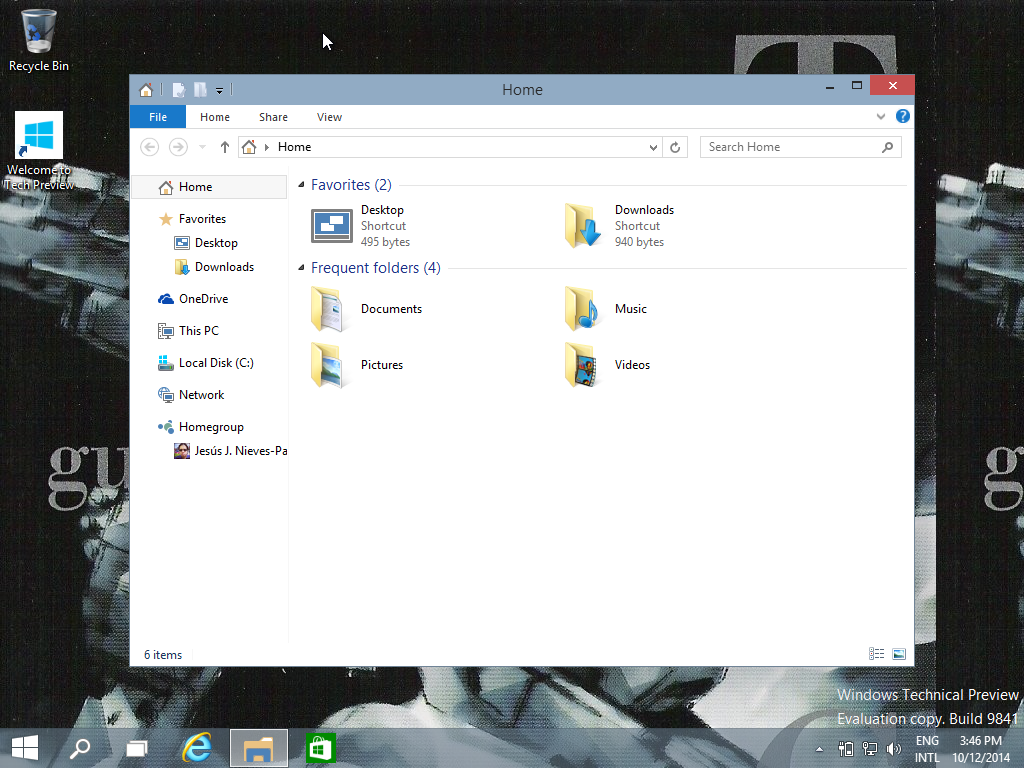The width and height of the screenshot is (1024, 768).
Task: Click the Home icon in title bar
Action: click(x=146, y=89)
